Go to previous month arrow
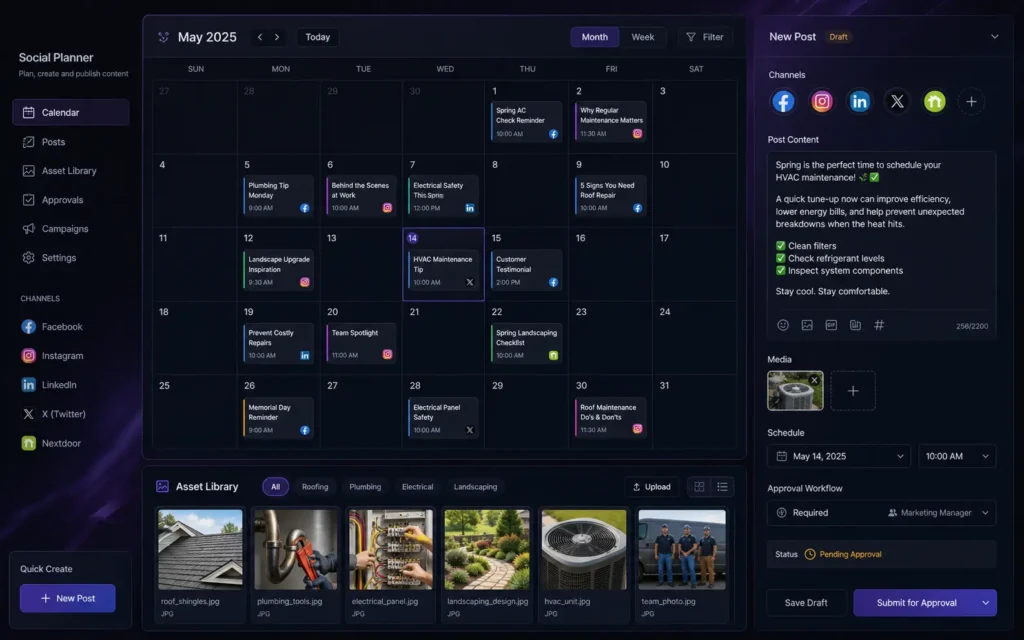 pos(260,37)
